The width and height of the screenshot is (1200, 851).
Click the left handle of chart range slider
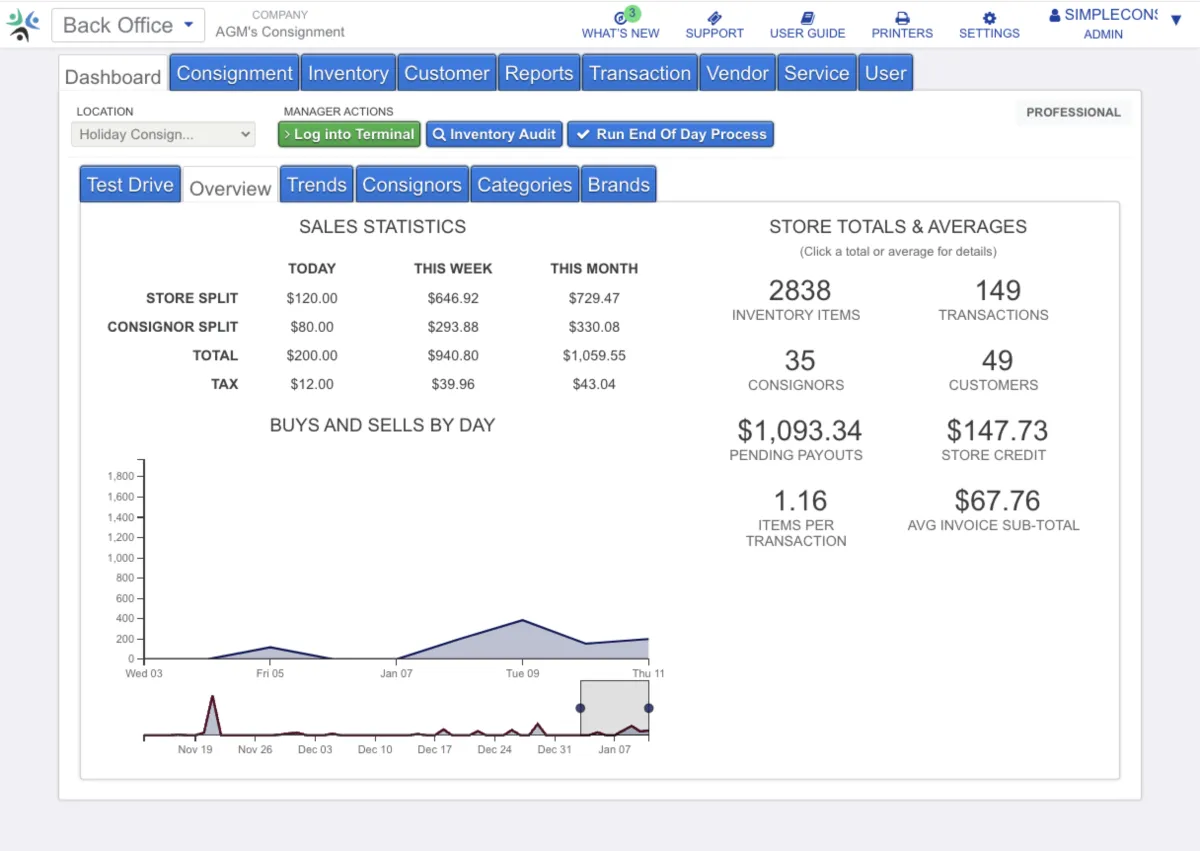point(580,708)
